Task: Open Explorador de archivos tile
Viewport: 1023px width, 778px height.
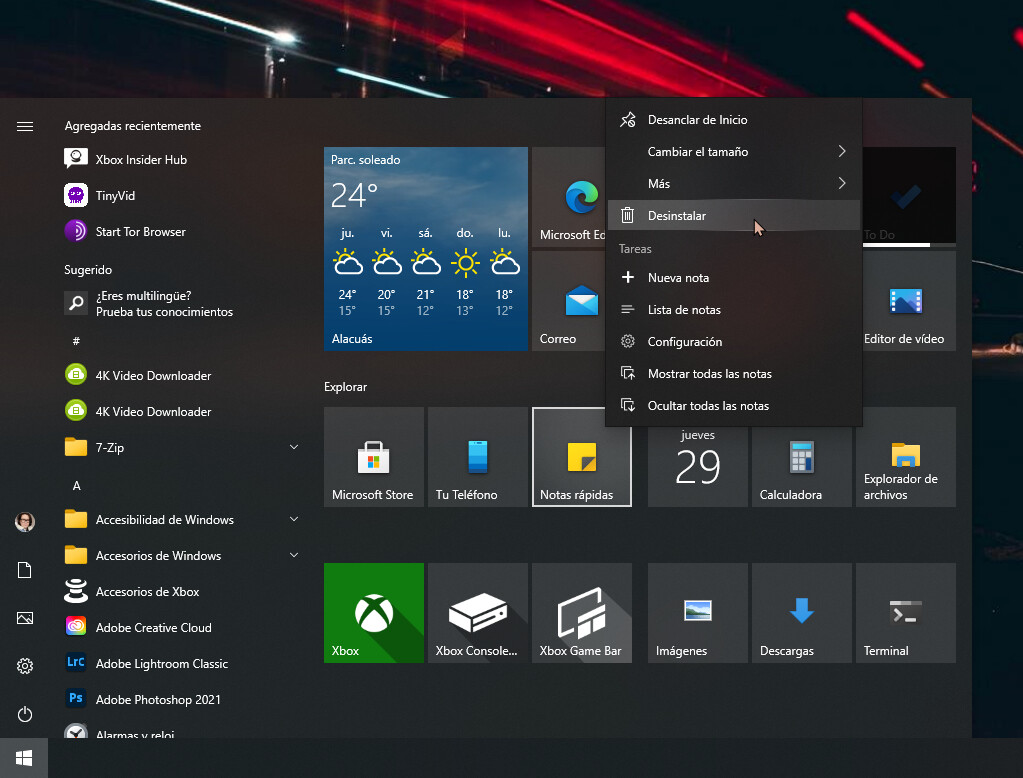Action: point(906,457)
